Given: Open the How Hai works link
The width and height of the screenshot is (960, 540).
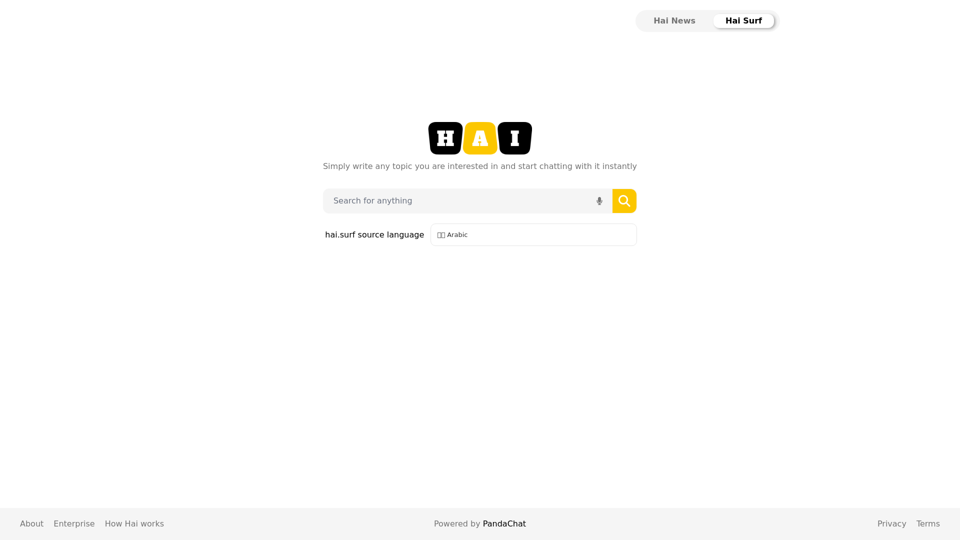Looking at the screenshot, I should [x=134, y=524].
